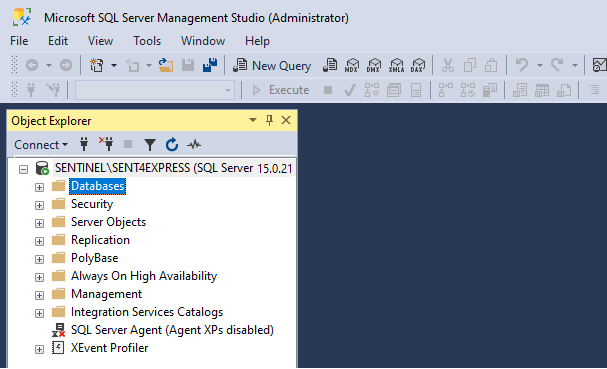Click the Navigate Forward arrow icon

(66, 65)
